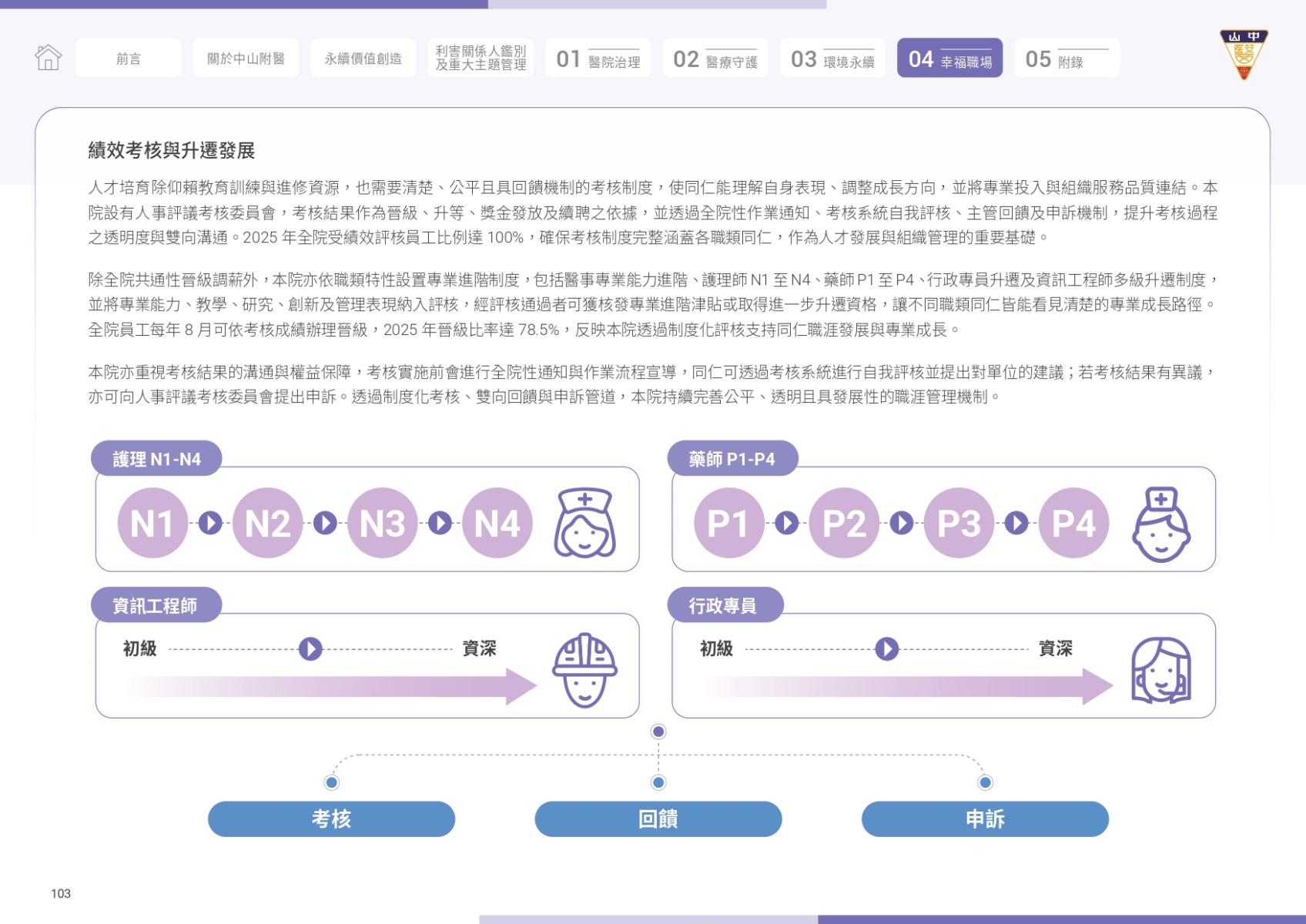The image size is (1306, 924).
Task: Click the P1 level circle
Action: click(728, 523)
